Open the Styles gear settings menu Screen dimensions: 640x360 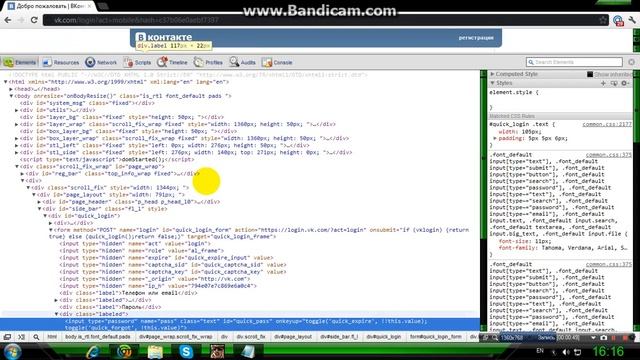click(x=624, y=83)
